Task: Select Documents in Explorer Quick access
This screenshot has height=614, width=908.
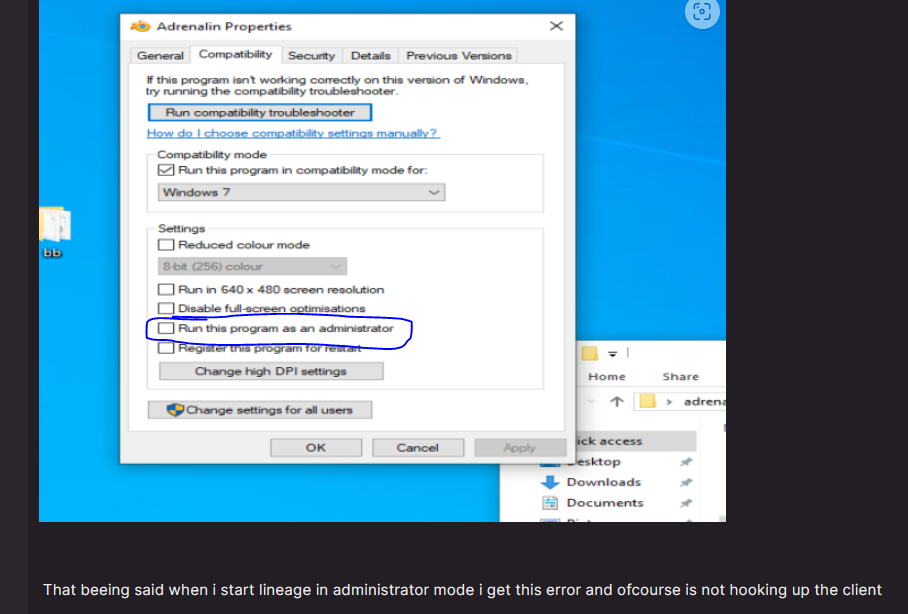Action: tap(605, 503)
